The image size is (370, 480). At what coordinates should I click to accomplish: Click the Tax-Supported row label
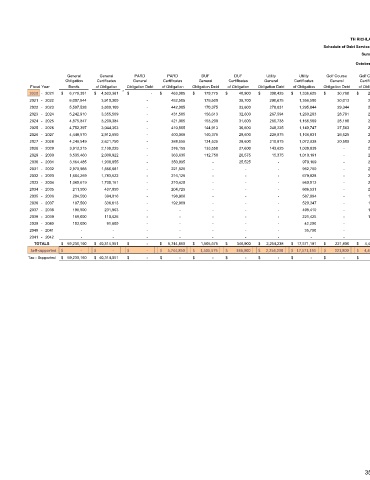tap(42, 257)
